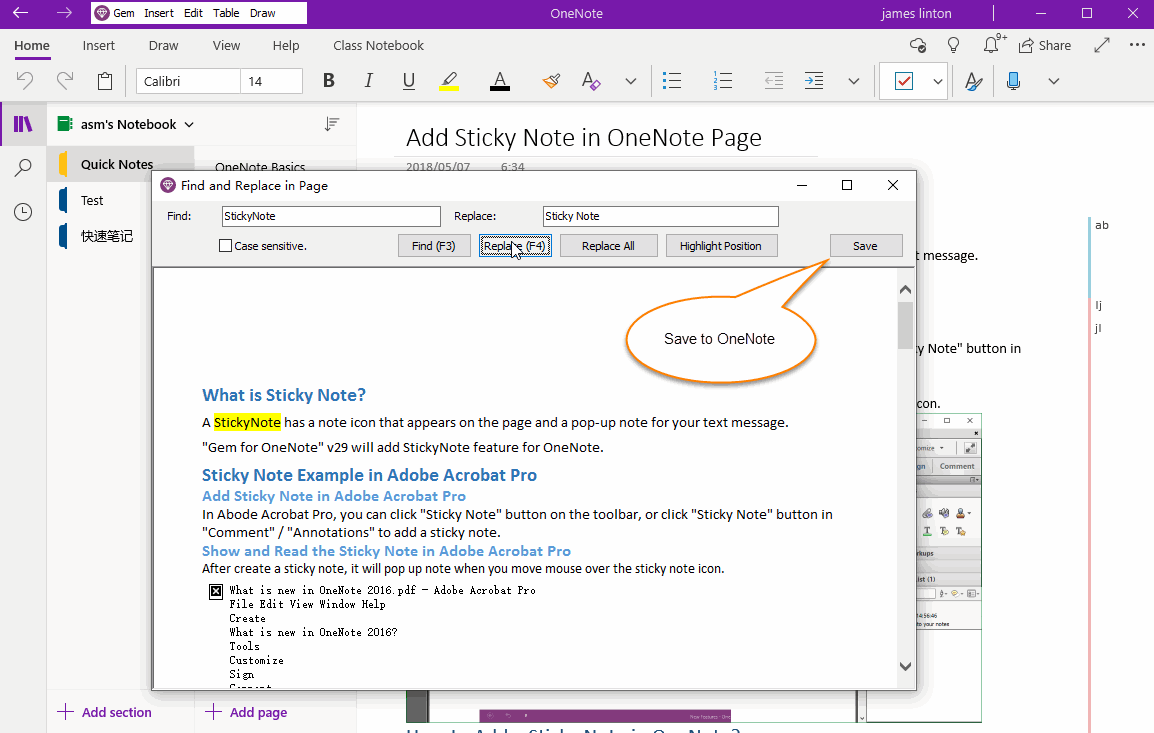Expand more font formatting options

coord(631,81)
